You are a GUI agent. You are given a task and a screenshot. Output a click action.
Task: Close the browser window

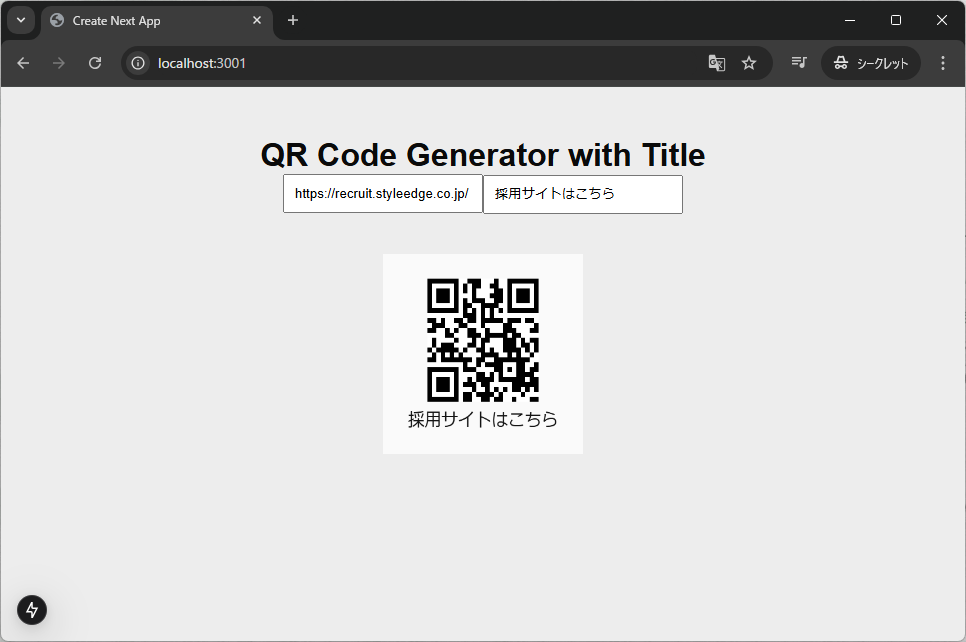[x=941, y=20]
